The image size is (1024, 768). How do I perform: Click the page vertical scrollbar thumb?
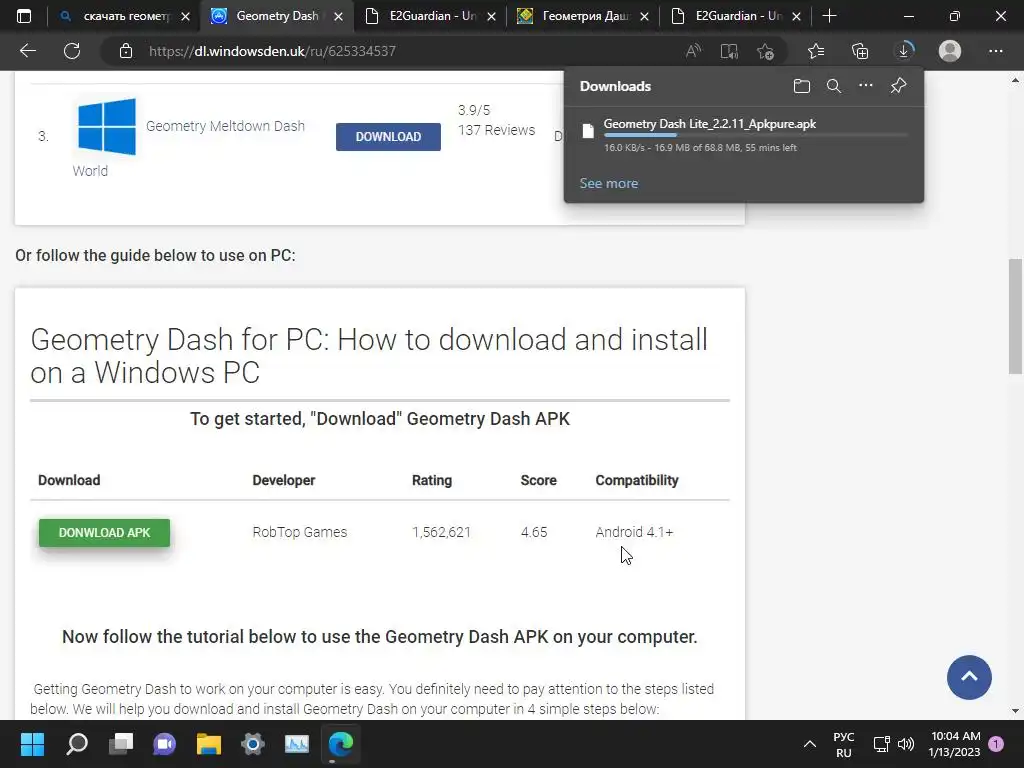click(1015, 316)
